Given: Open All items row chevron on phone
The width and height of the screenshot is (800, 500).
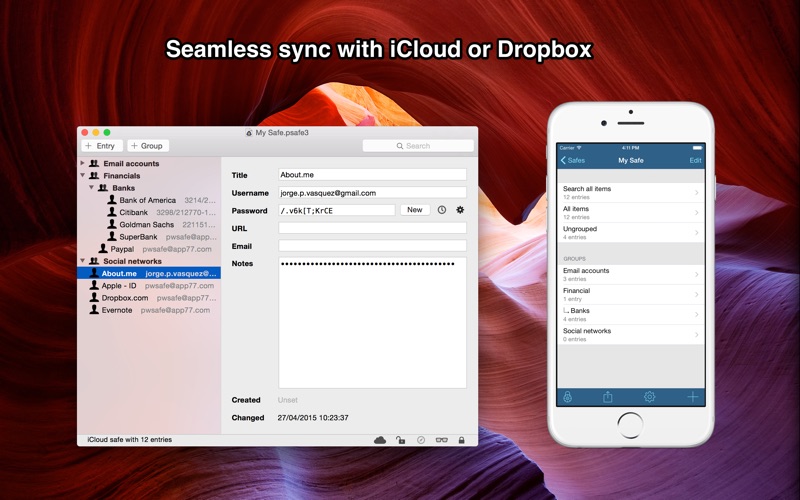Looking at the screenshot, I should coord(696,212).
